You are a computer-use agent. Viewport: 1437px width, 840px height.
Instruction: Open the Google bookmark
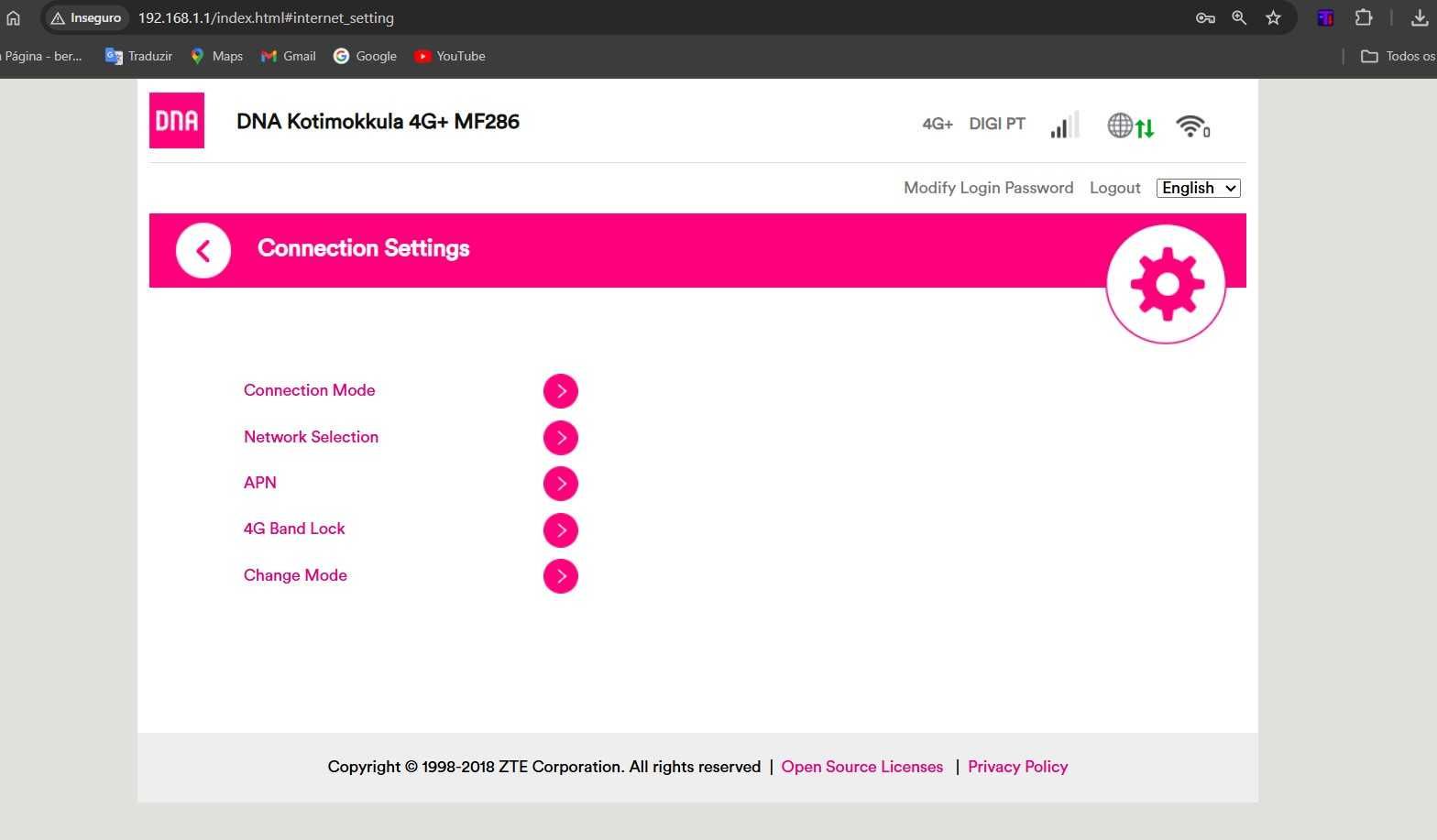(x=365, y=56)
